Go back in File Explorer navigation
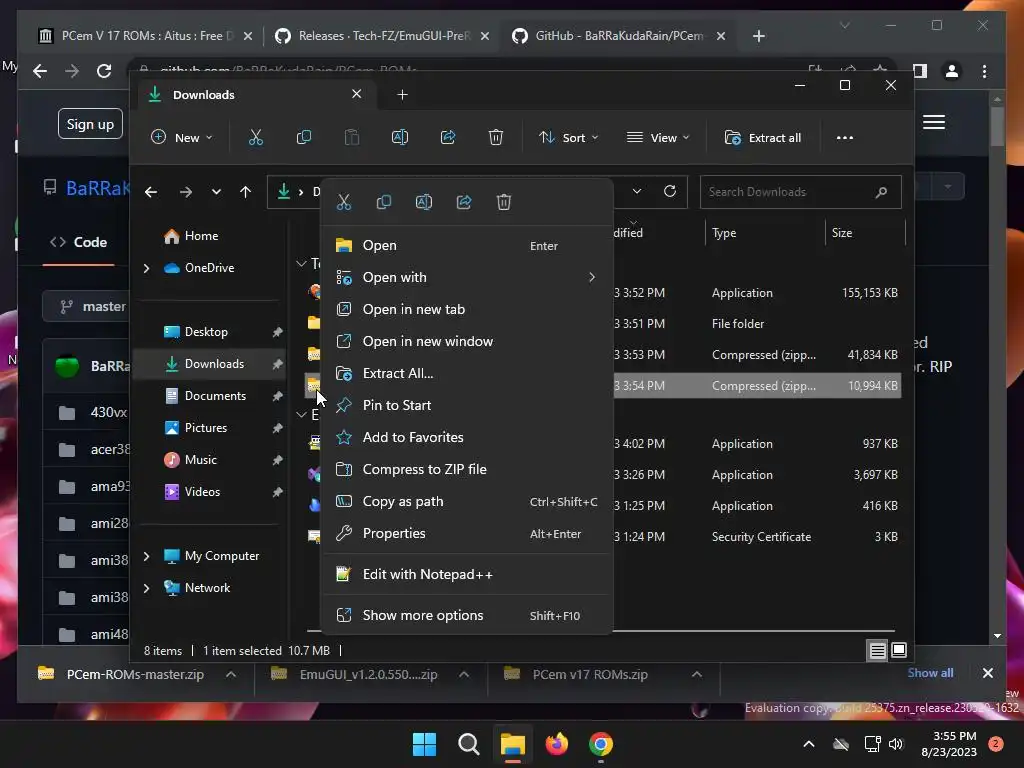Screen dimensions: 1024x768 coord(151,192)
